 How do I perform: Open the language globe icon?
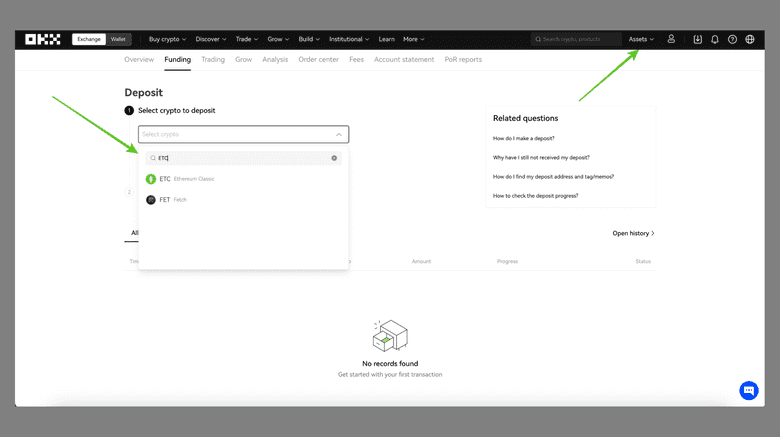point(750,39)
